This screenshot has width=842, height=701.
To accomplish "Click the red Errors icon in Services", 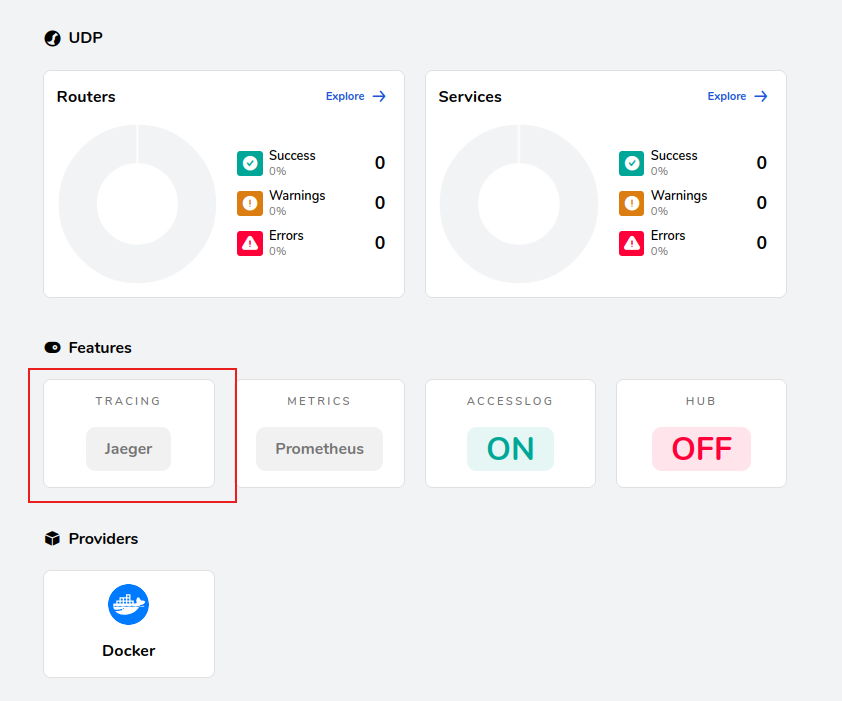I will point(631,243).
